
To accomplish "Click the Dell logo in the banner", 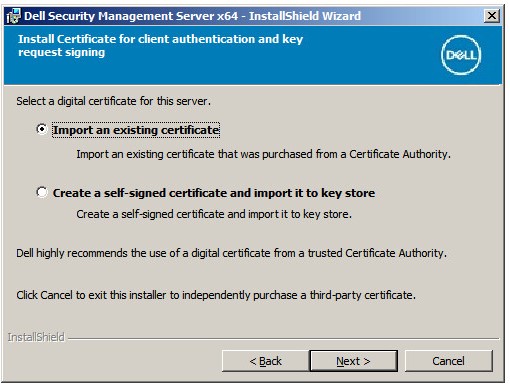I will 461,55.
